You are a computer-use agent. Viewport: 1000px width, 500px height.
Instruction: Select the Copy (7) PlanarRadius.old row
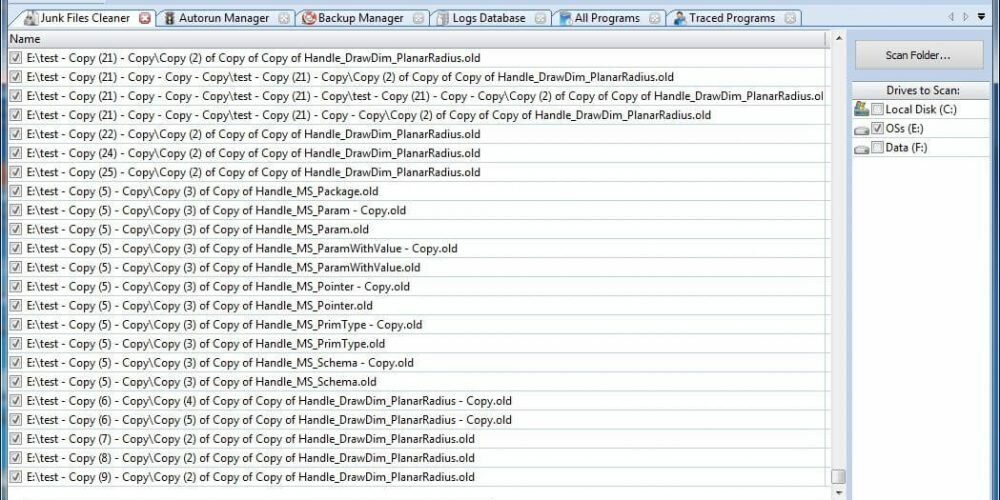(418, 439)
